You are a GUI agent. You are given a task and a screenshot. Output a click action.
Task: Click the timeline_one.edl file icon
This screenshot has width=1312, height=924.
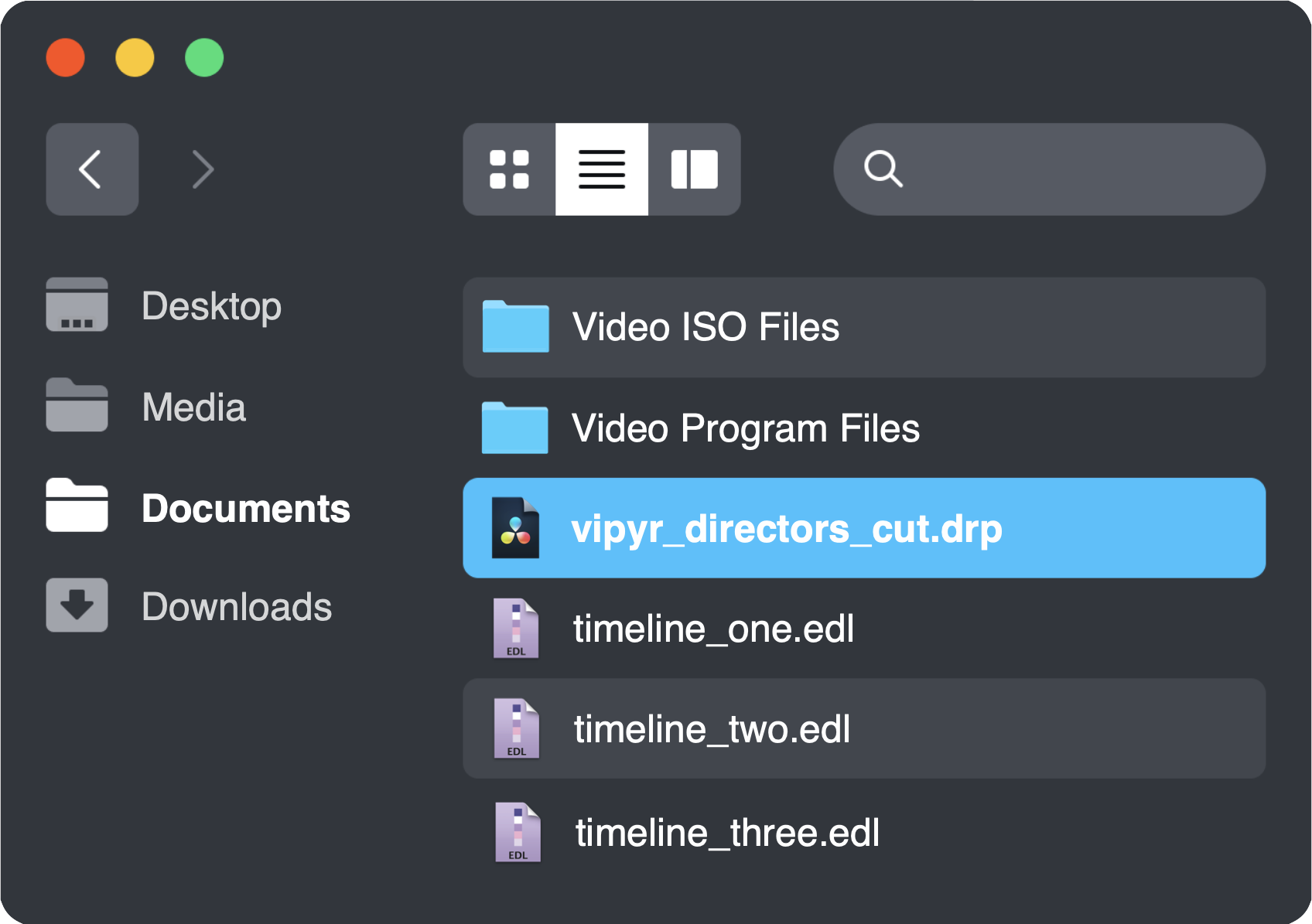[x=516, y=629]
